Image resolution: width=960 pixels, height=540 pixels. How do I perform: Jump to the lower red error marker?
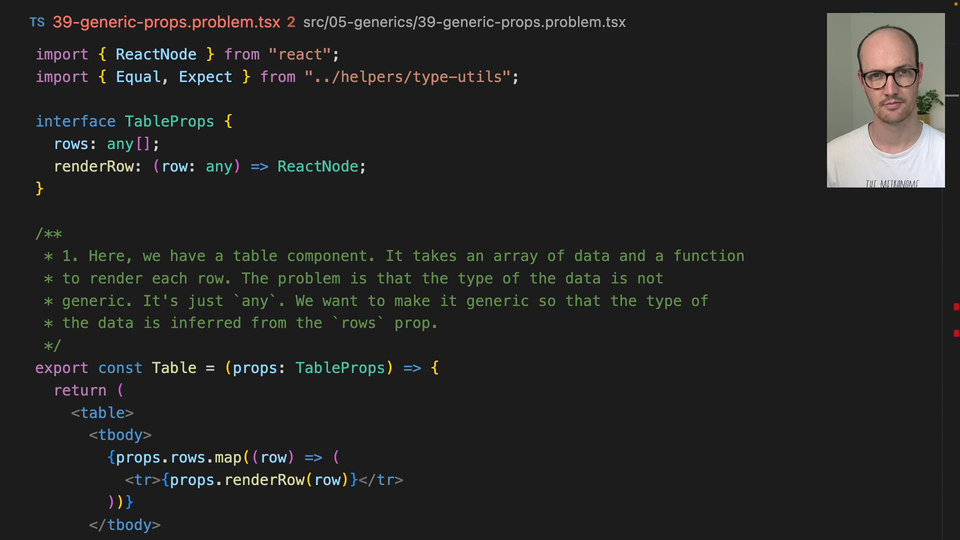(956, 331)
